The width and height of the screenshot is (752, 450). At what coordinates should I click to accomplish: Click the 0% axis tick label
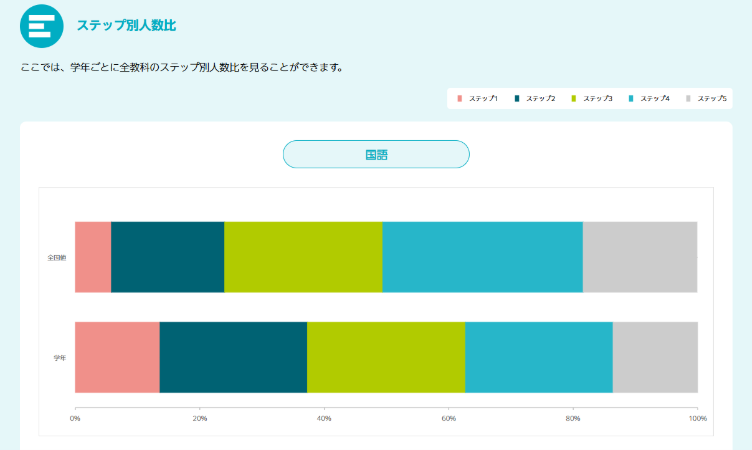pyautogui.click(x=75, y=418)
